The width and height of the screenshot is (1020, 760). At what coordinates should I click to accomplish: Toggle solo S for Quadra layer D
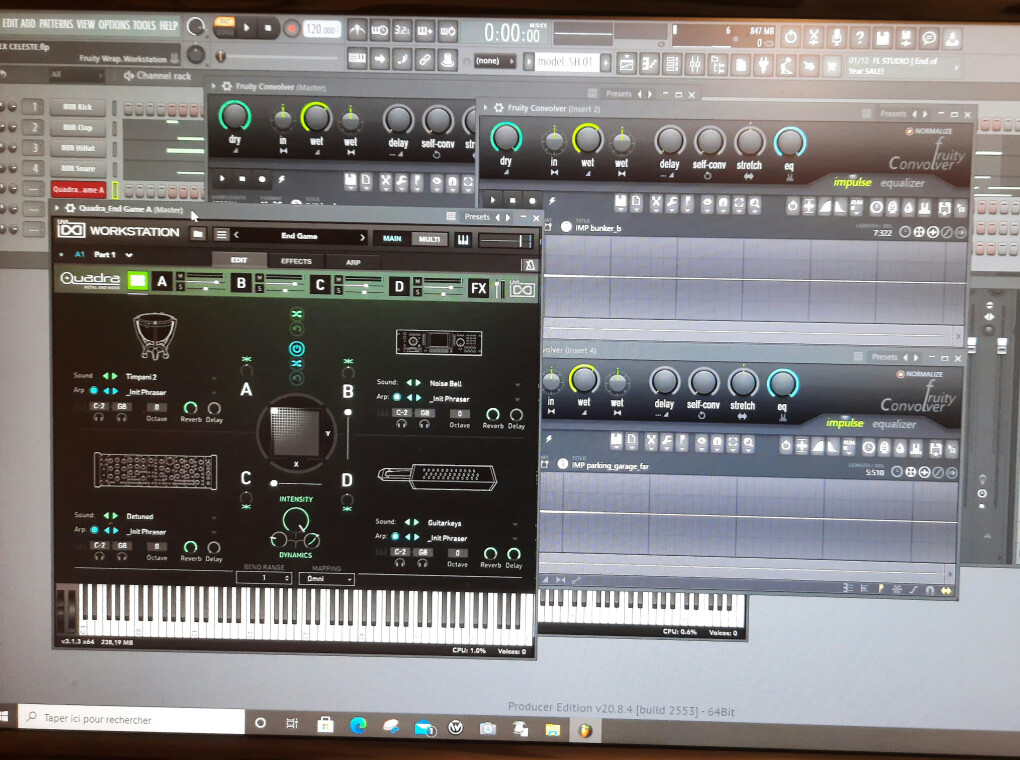[x=418, y=292]
